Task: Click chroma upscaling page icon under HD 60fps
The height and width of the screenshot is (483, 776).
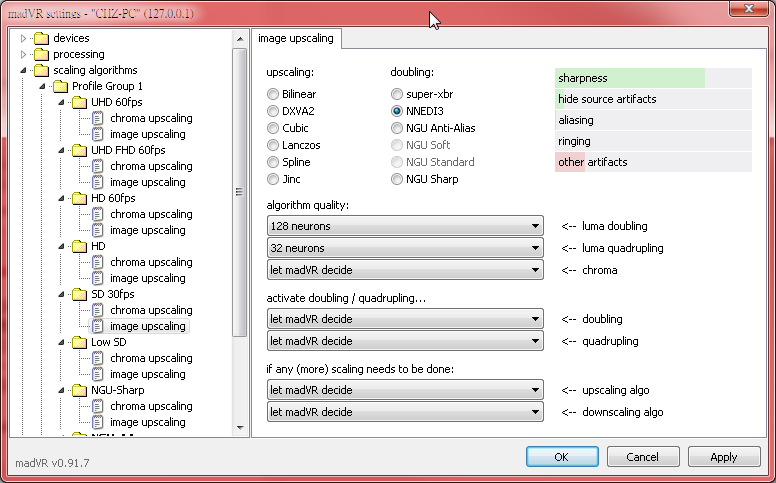Action: point(98,214)
